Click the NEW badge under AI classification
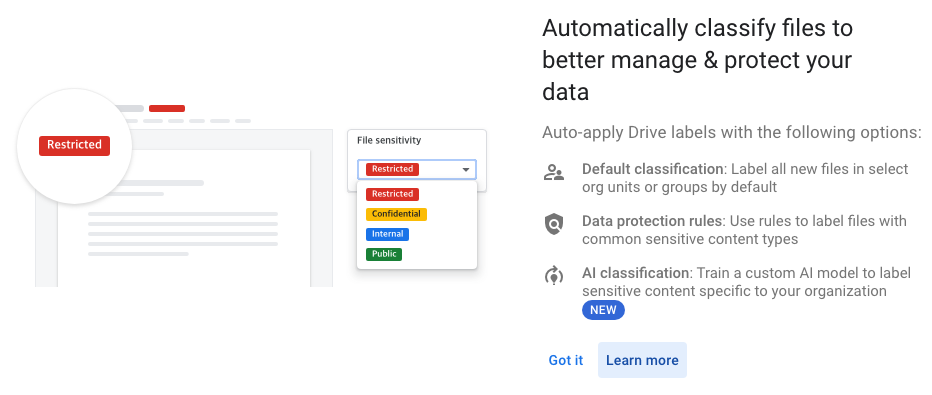 603,310
